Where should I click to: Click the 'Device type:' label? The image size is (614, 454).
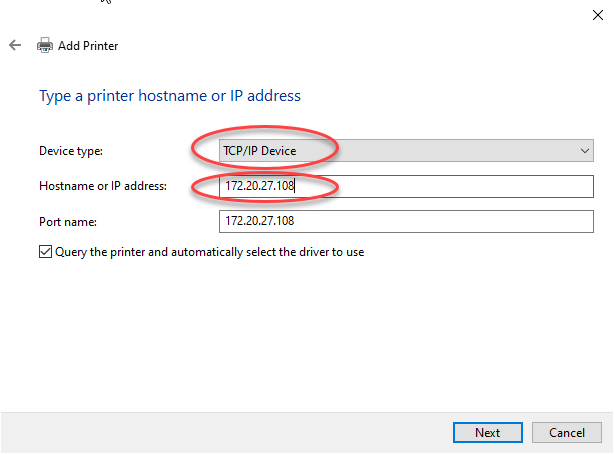(x=71, y=151)
